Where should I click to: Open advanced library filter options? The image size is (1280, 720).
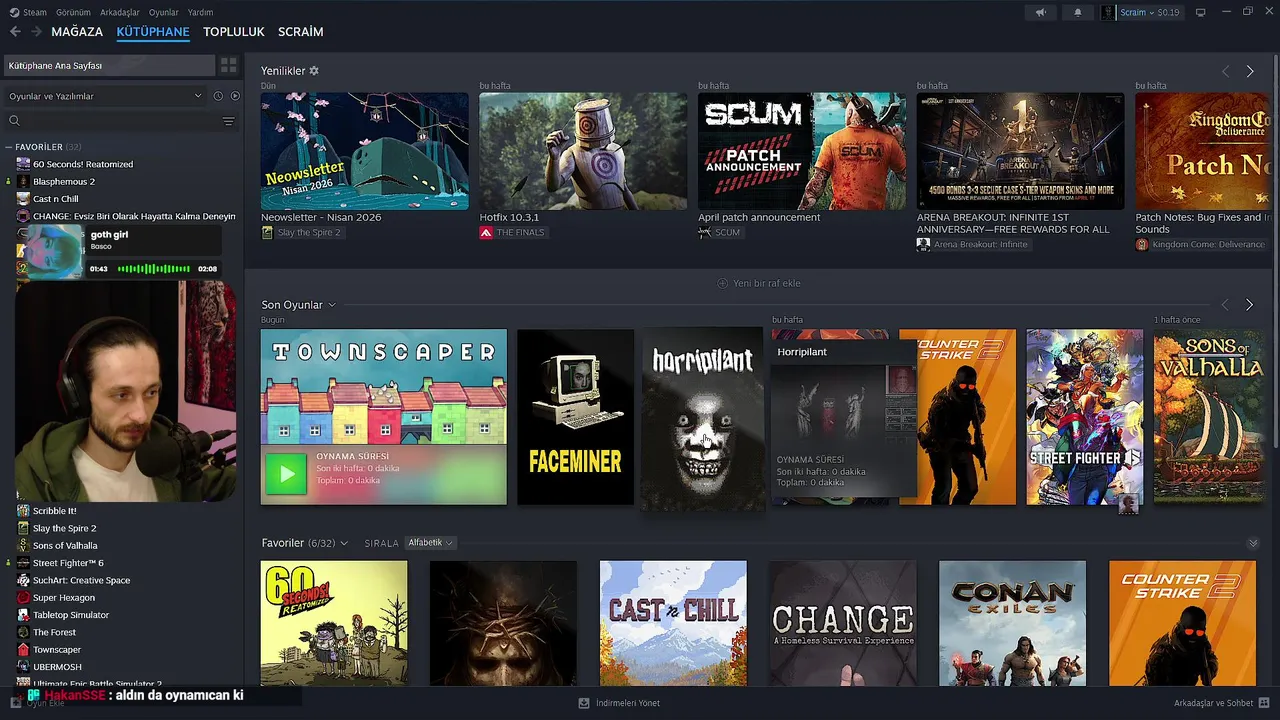point(228,121)
